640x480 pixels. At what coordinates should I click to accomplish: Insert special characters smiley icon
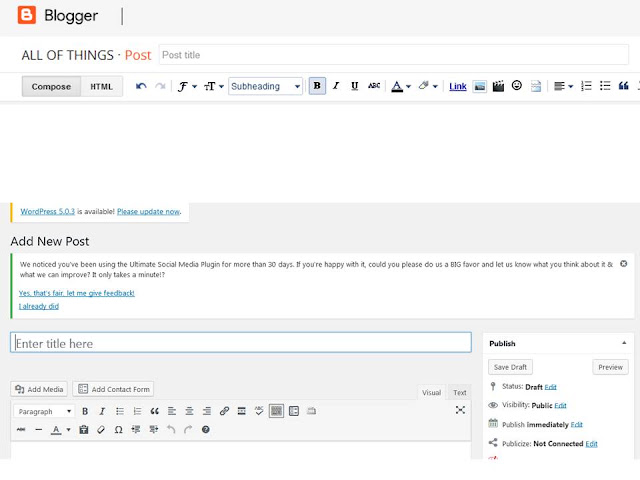(x=517, y=85)
